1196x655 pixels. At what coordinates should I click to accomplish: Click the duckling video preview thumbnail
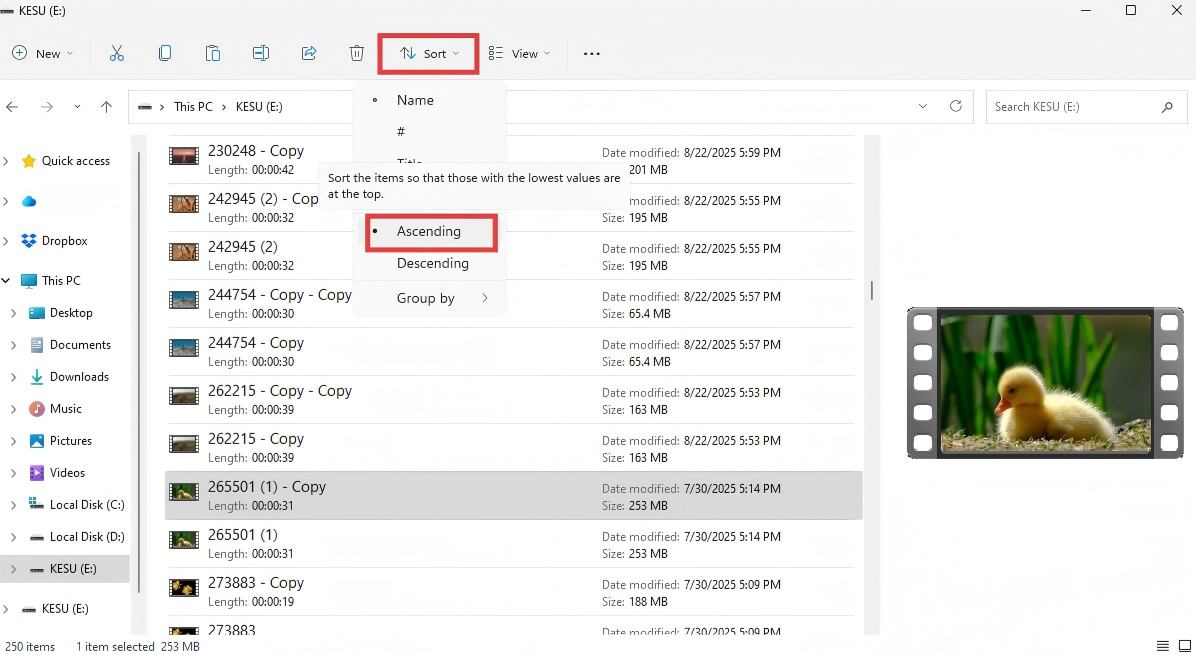[1045, 383]
